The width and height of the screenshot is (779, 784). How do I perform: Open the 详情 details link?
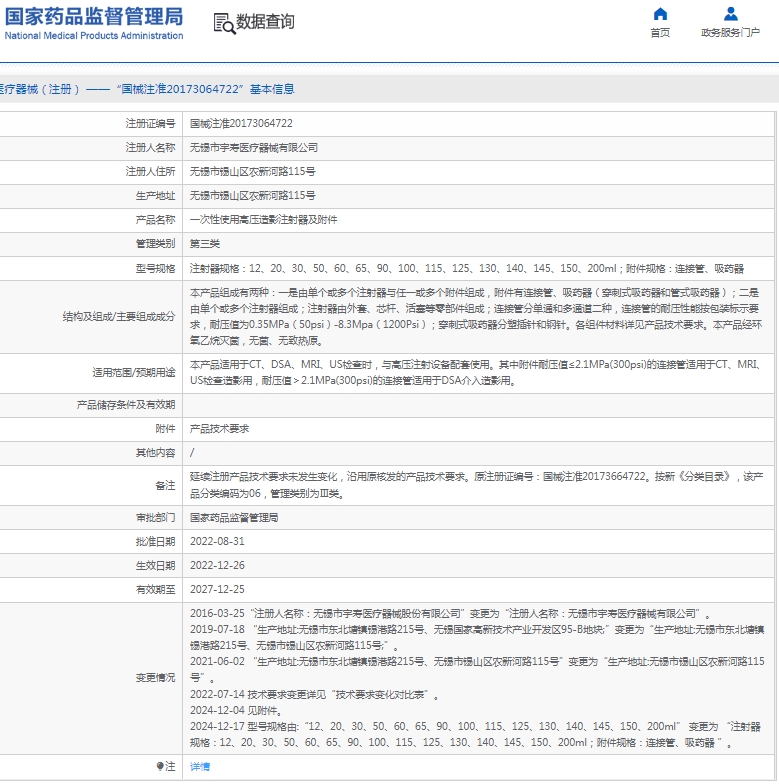point(200,766)
